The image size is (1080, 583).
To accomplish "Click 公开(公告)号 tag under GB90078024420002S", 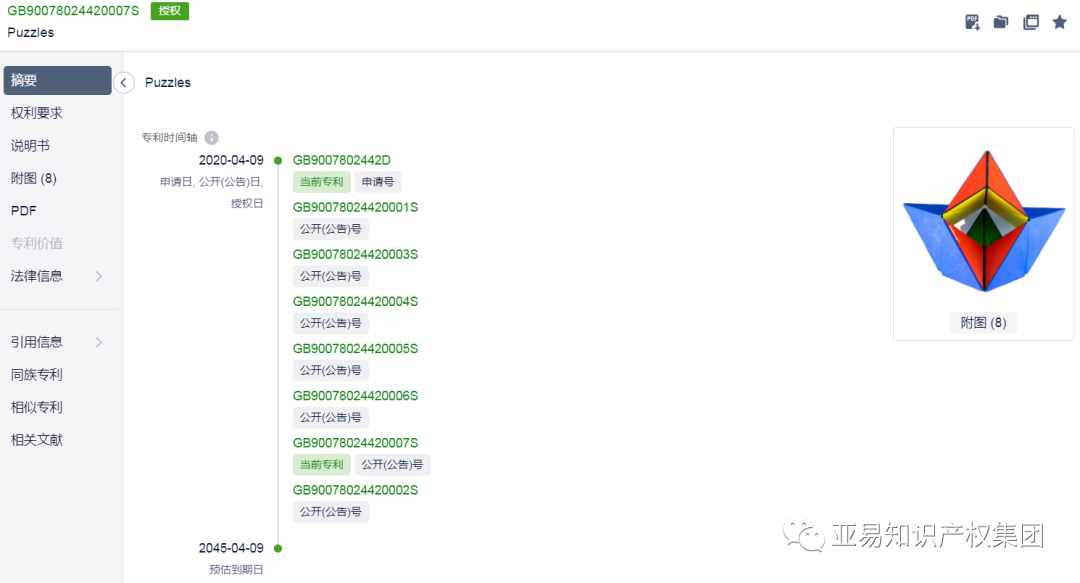I will point(331,512).
